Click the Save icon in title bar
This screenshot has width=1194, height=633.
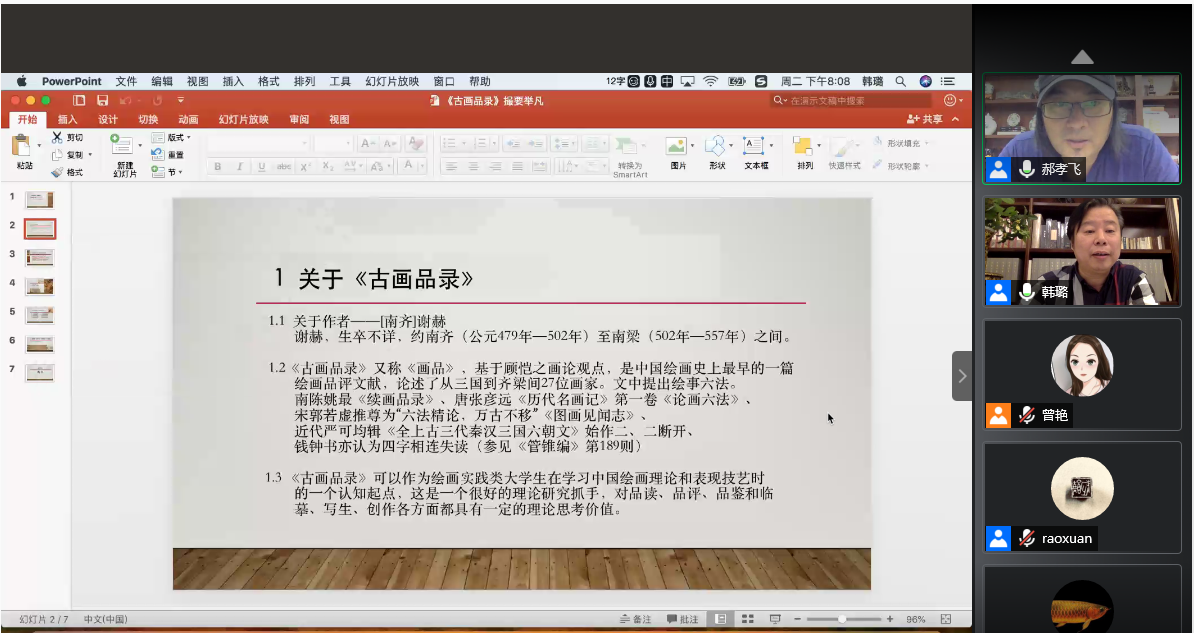click(x=102, y=100)
